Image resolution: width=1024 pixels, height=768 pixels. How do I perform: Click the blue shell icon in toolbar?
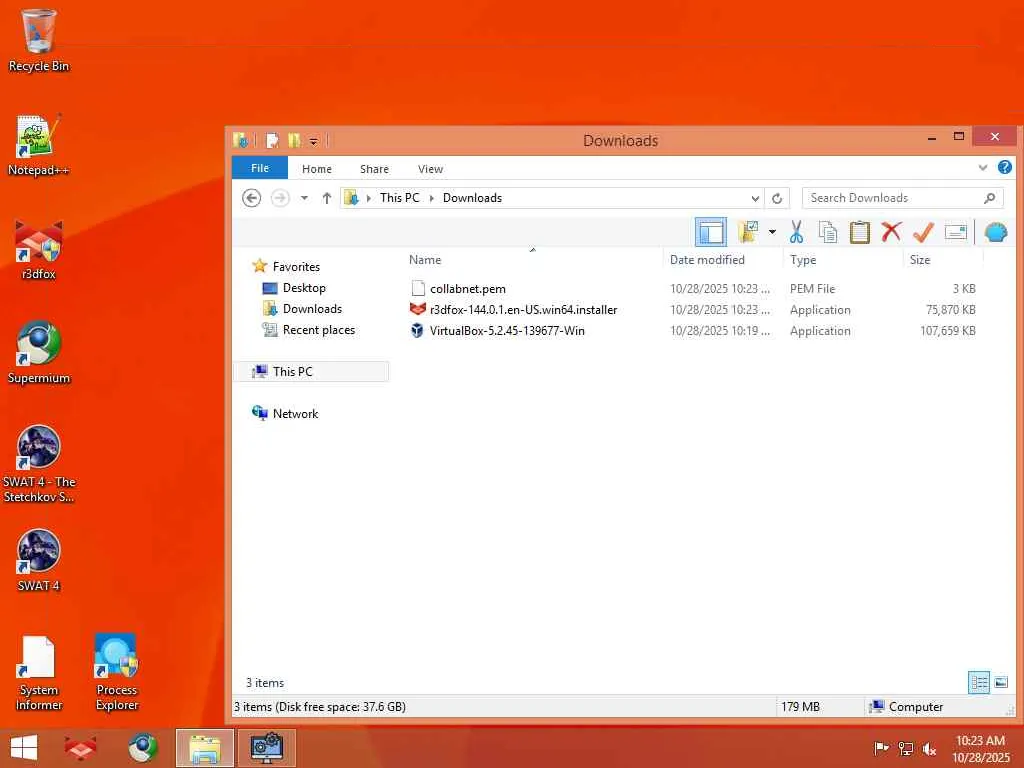(995, 232)
